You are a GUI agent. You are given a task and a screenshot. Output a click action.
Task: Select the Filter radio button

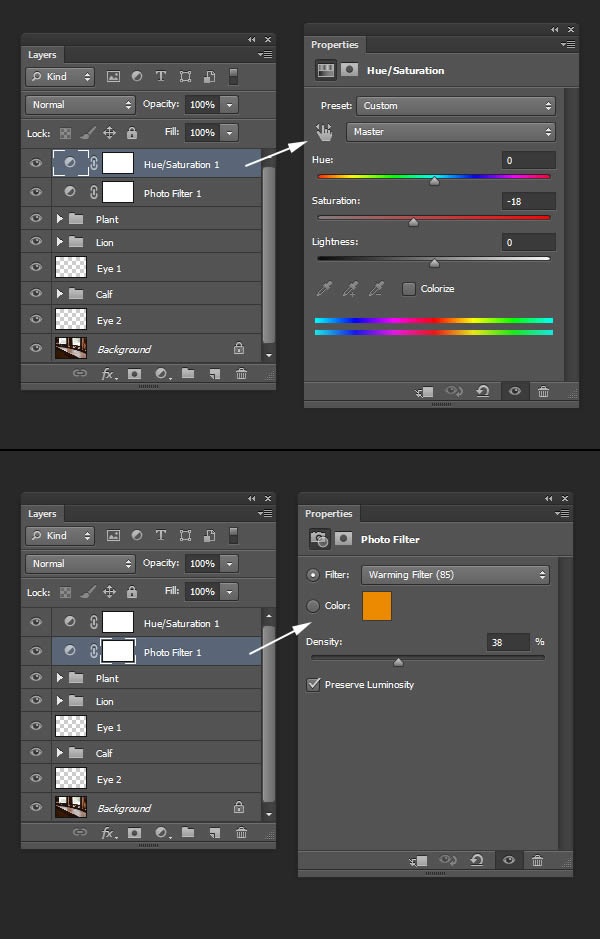[x=313, y=575]
